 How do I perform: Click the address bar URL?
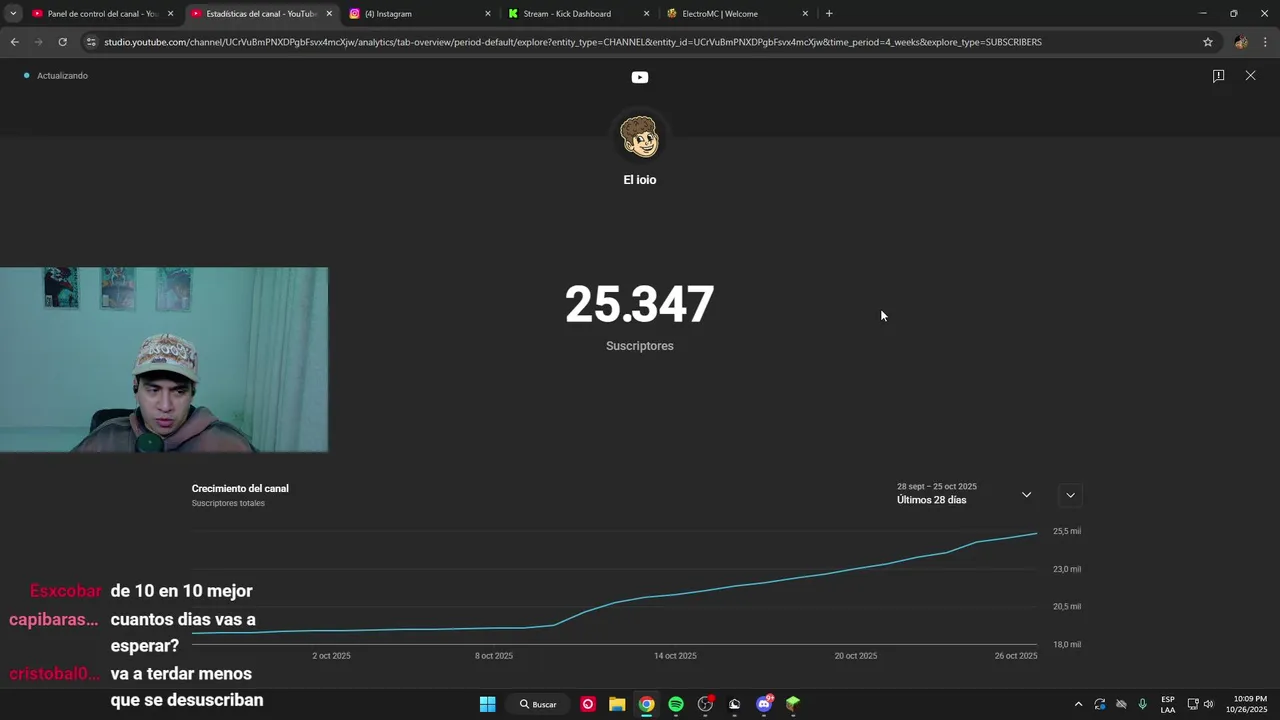click(x=573, y=42)
